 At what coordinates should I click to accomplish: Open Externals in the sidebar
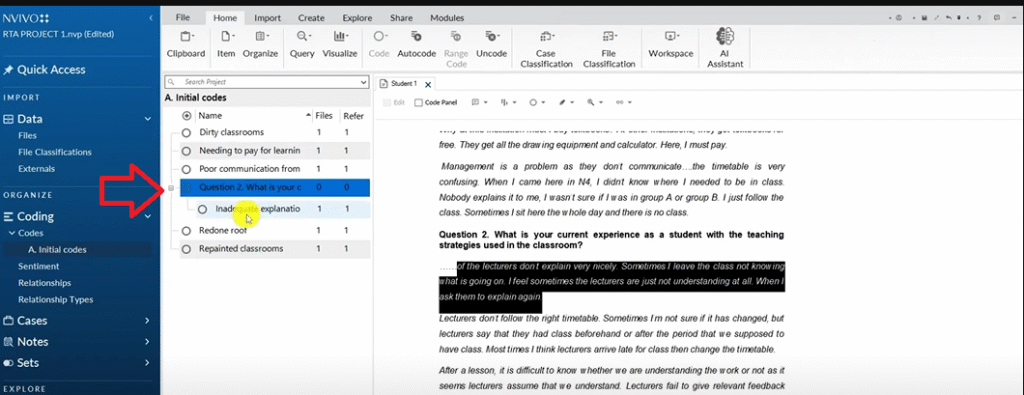(37, 168)
